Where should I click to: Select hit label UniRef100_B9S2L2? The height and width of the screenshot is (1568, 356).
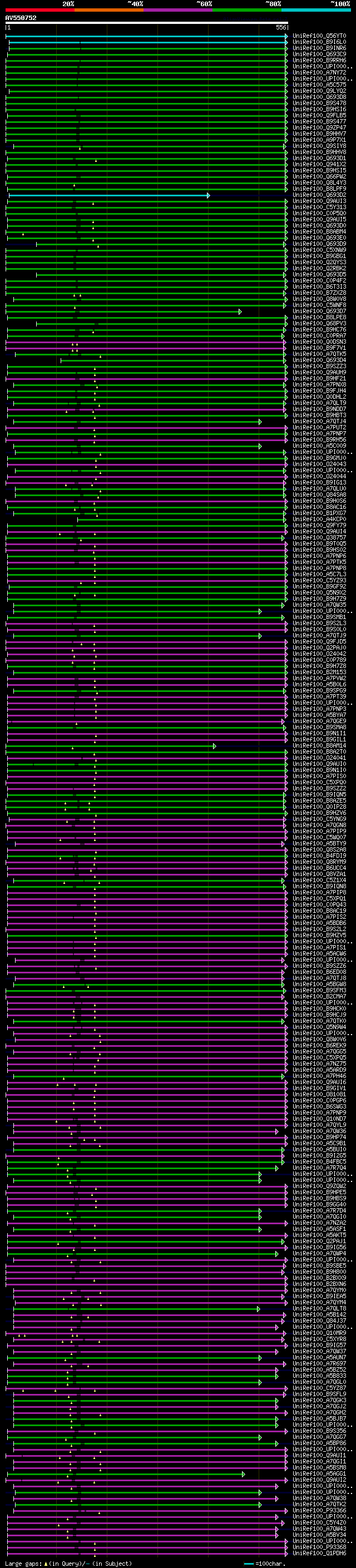(319, 928)
